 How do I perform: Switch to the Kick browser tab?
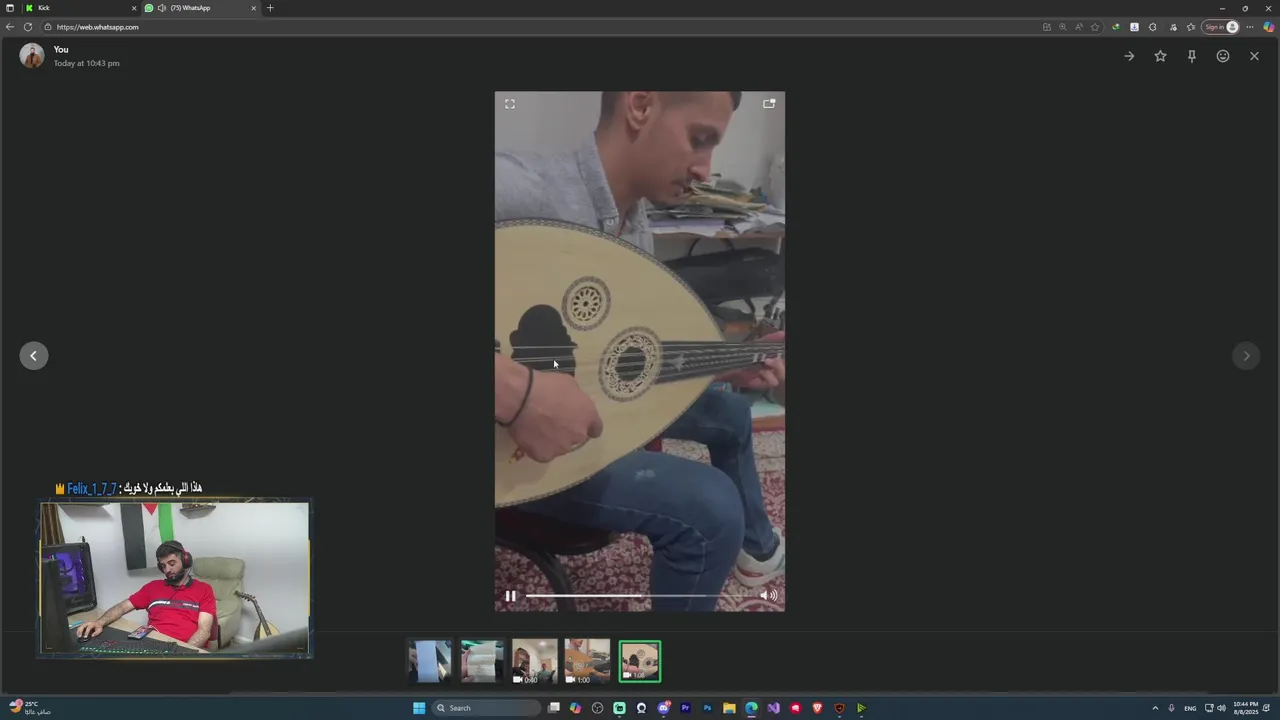click(80, 8)
